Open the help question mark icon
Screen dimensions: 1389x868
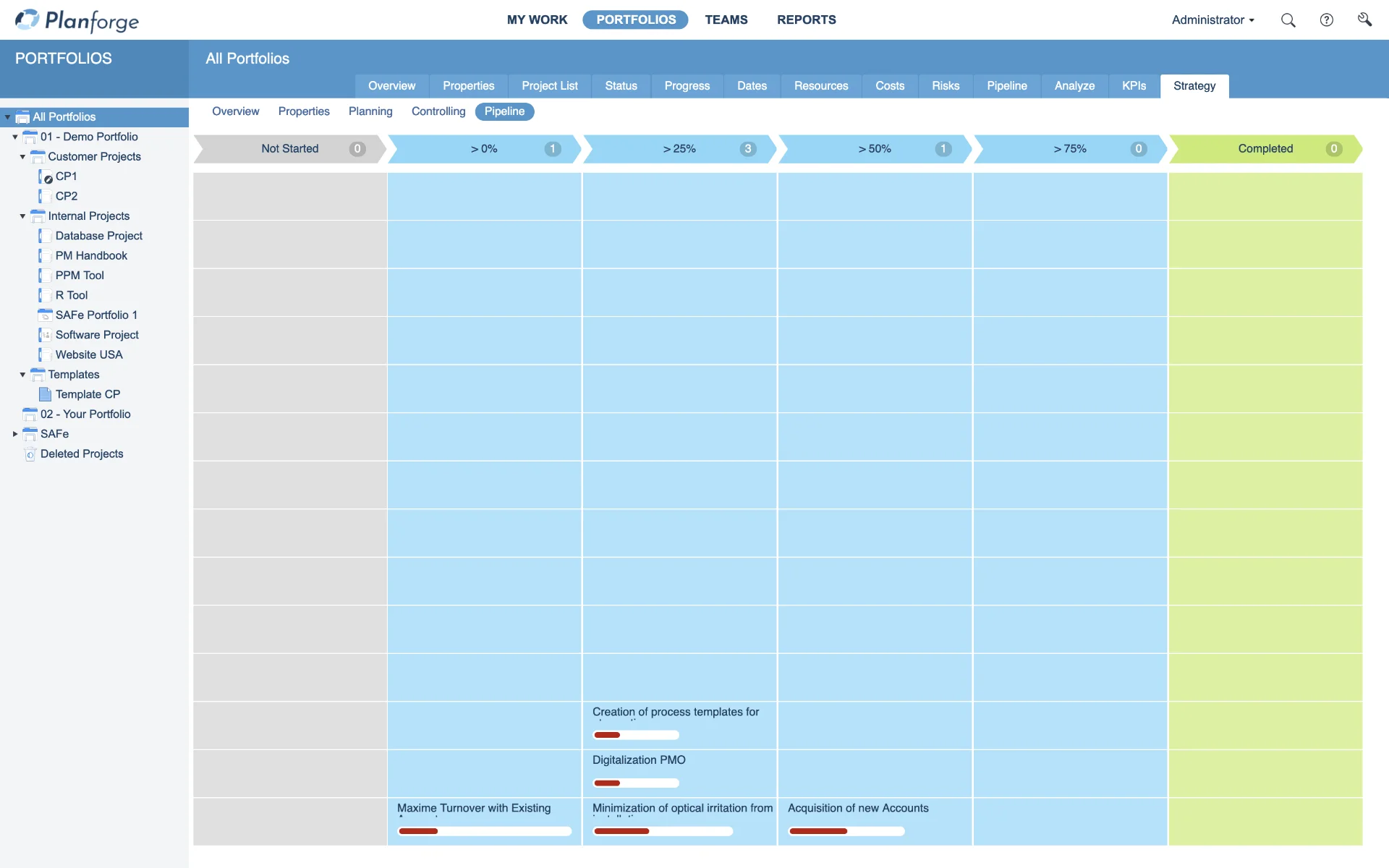(1327, 20)
